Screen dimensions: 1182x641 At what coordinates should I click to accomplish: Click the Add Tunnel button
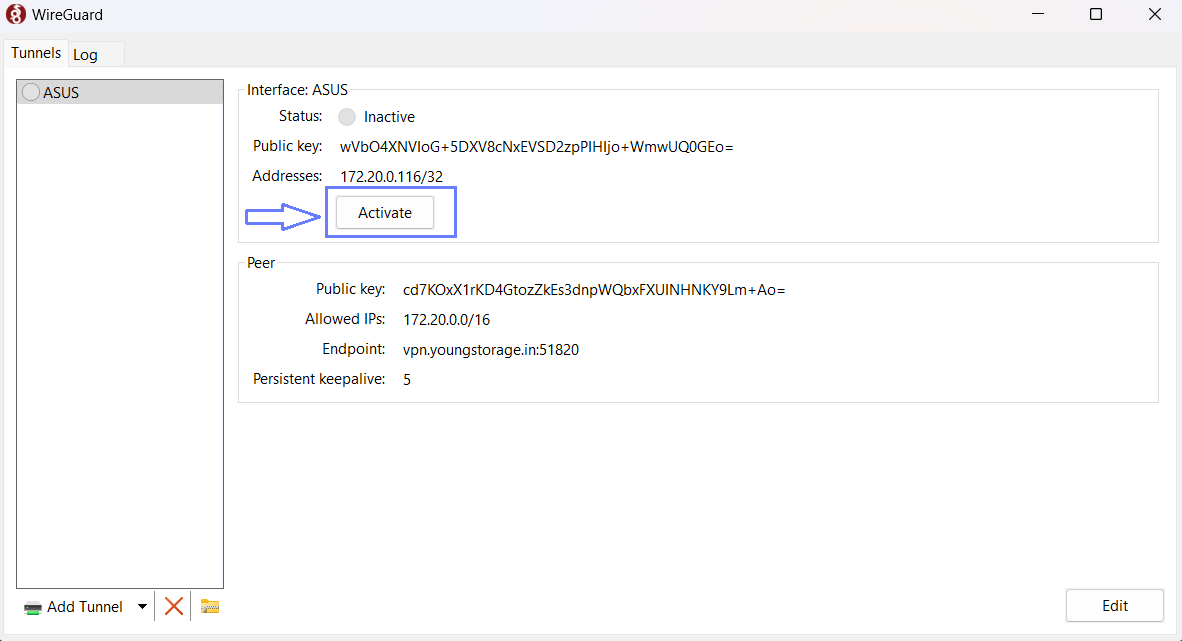tap(75, 606)
